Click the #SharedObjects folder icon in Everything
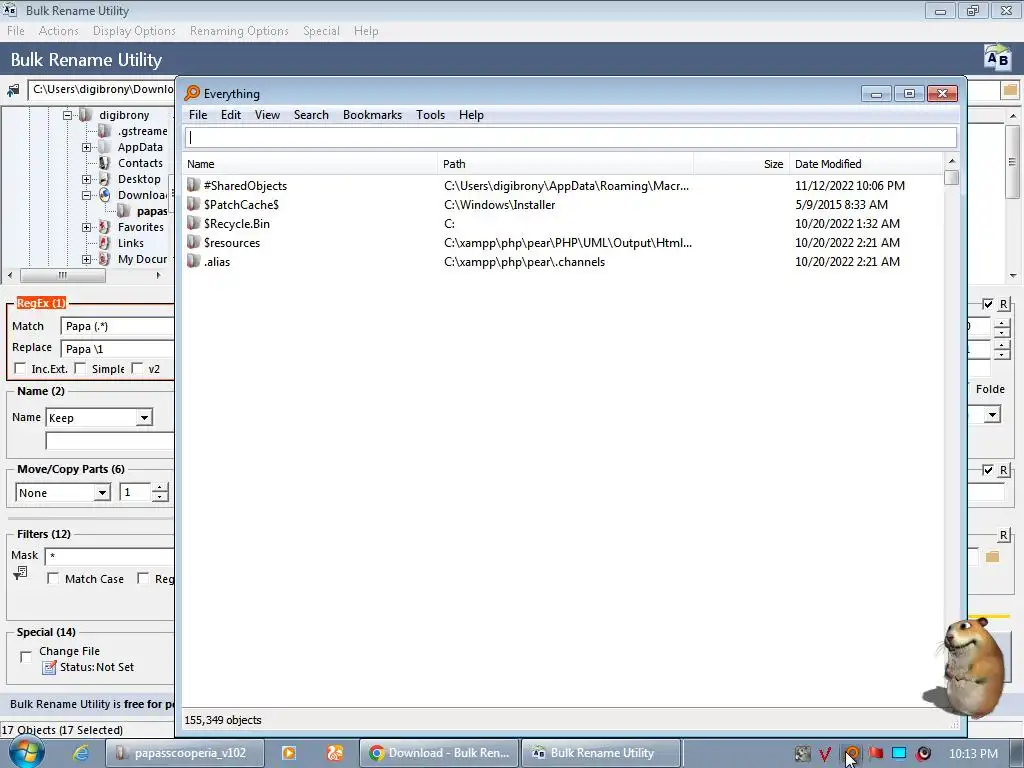 click(193, 185)
